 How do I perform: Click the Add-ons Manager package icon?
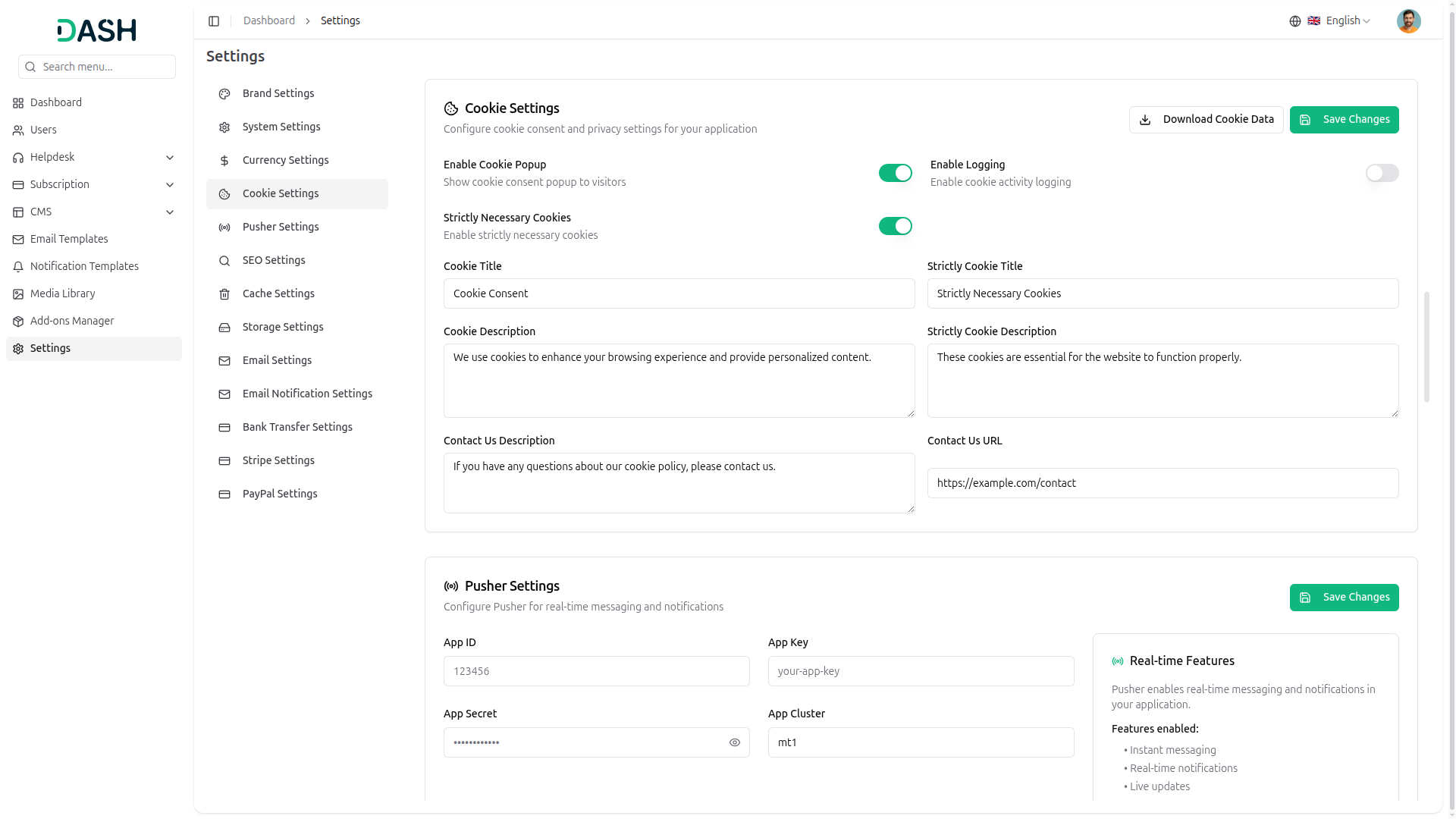[x=18, y=322]
